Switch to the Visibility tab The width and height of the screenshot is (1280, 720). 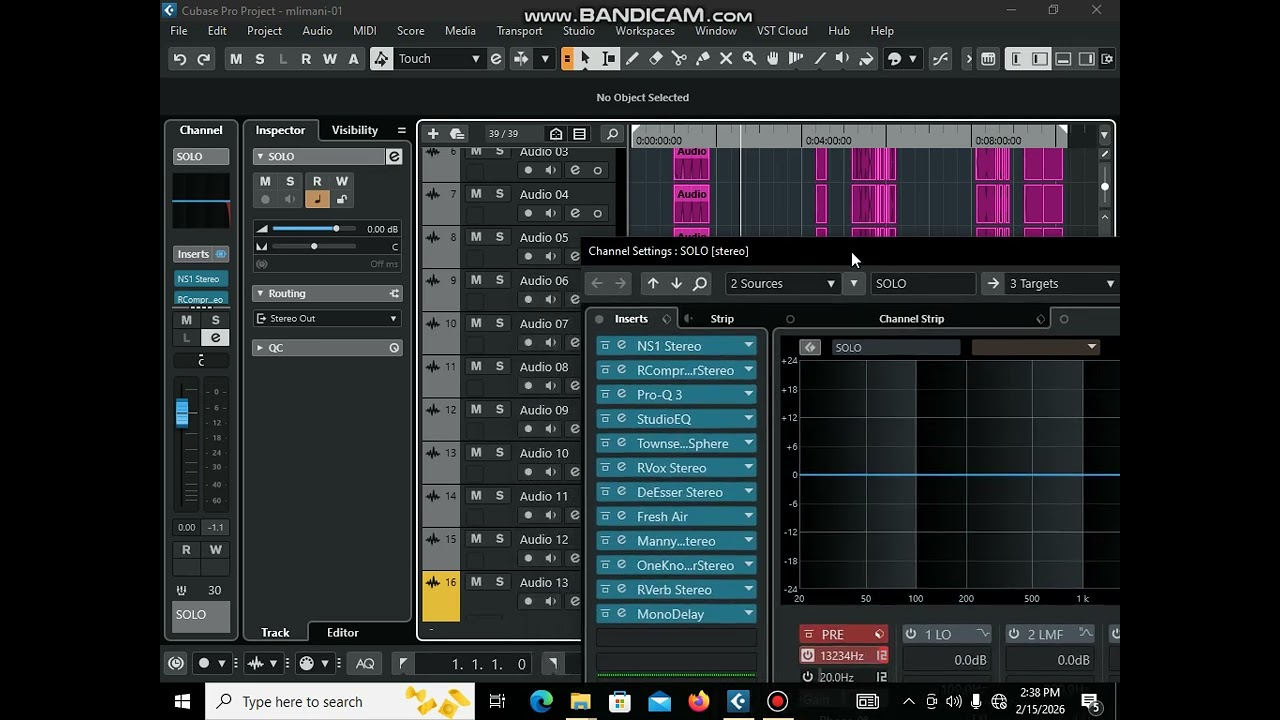tap(355, 131)
